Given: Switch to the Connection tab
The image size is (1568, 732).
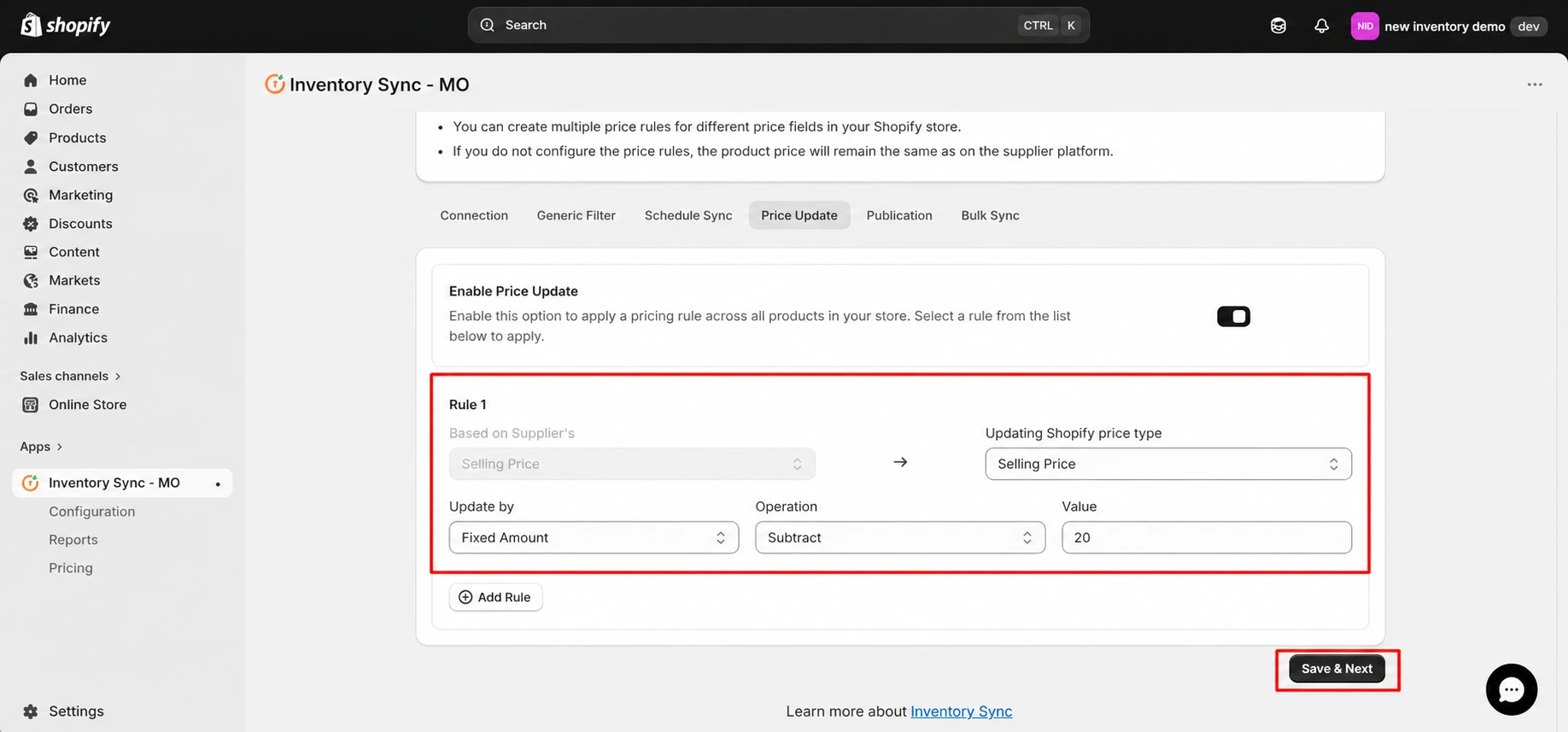Looking at the screenshot, I should pyautogui.click(x=474, y=215).
